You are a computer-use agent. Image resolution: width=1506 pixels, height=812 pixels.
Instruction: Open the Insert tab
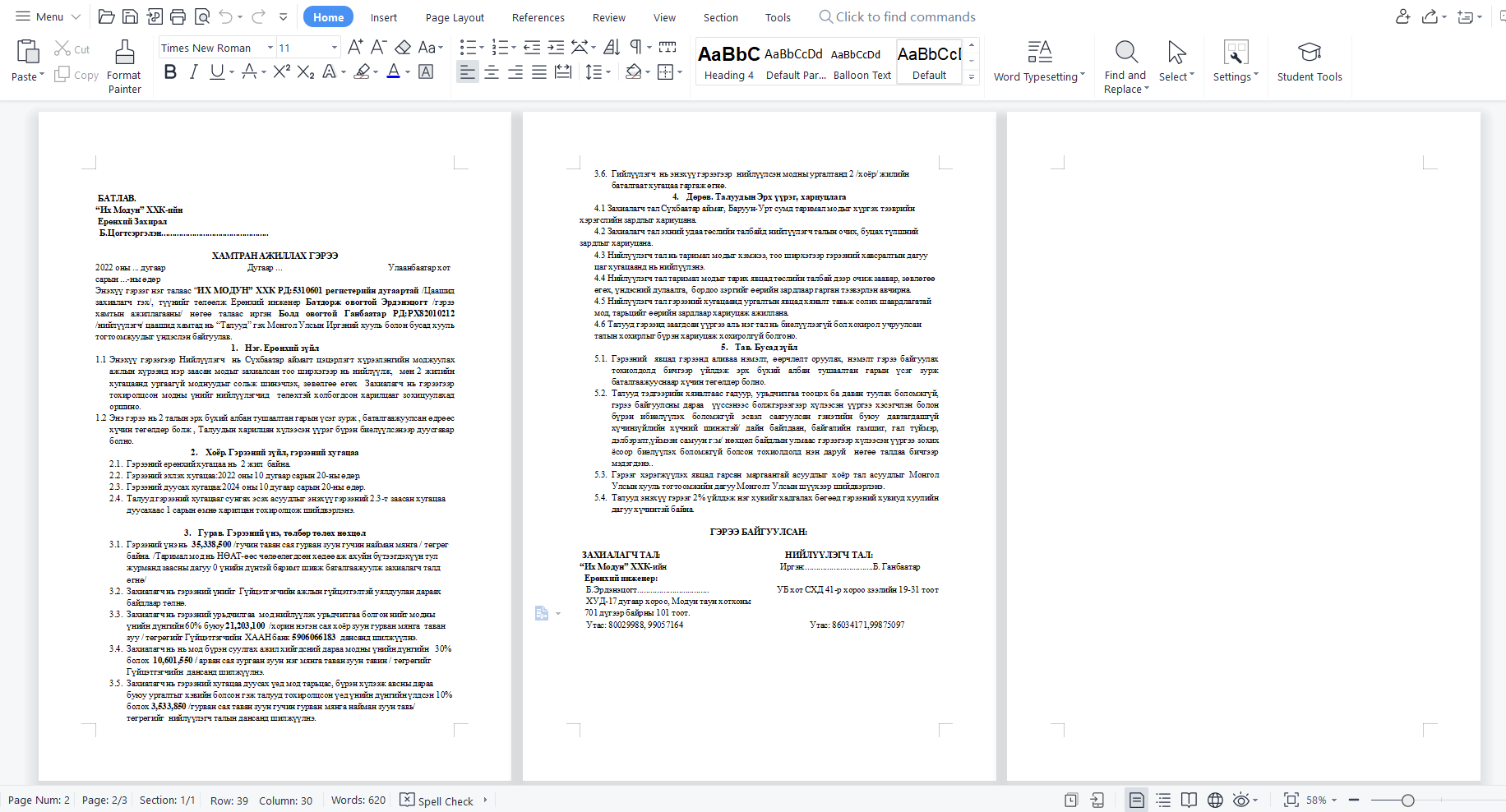click(x=383, y=17)
